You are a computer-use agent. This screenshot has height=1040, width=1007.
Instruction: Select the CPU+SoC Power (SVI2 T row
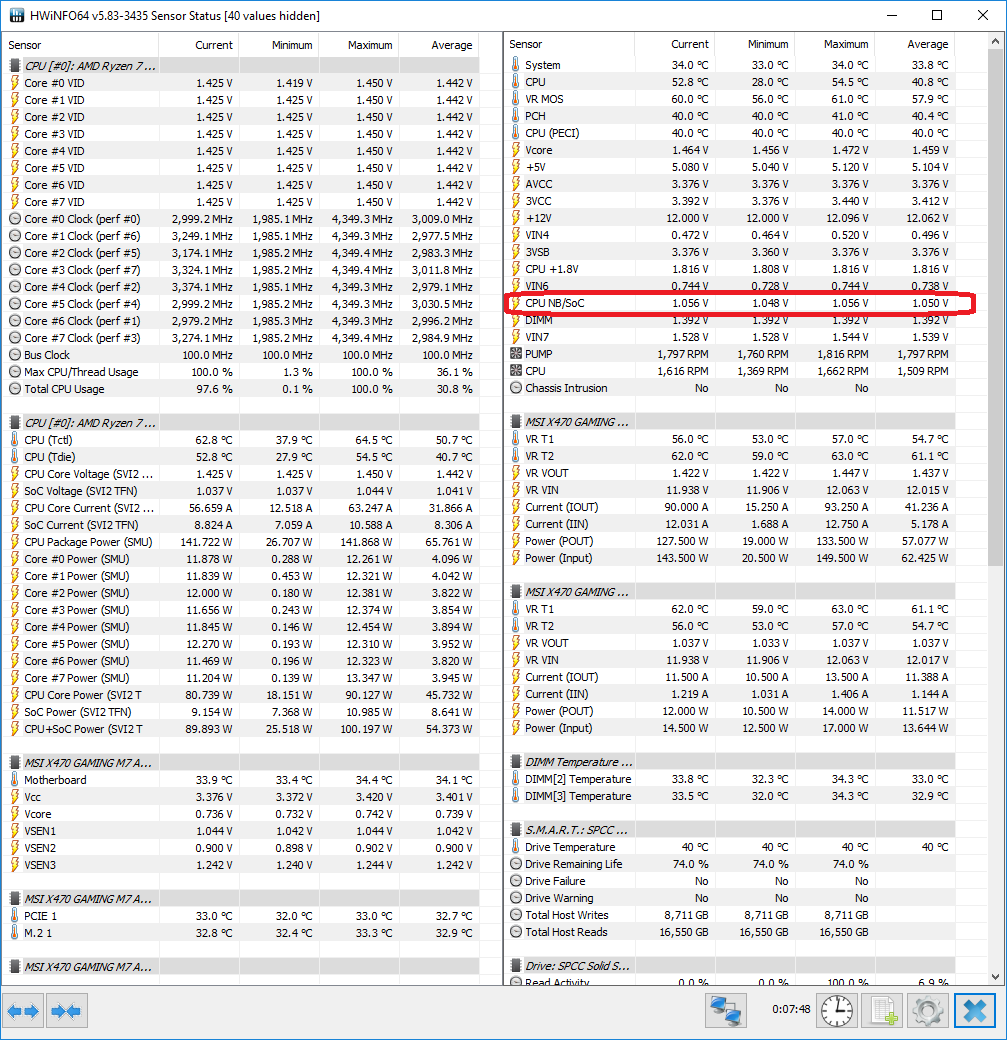point(240,729)
